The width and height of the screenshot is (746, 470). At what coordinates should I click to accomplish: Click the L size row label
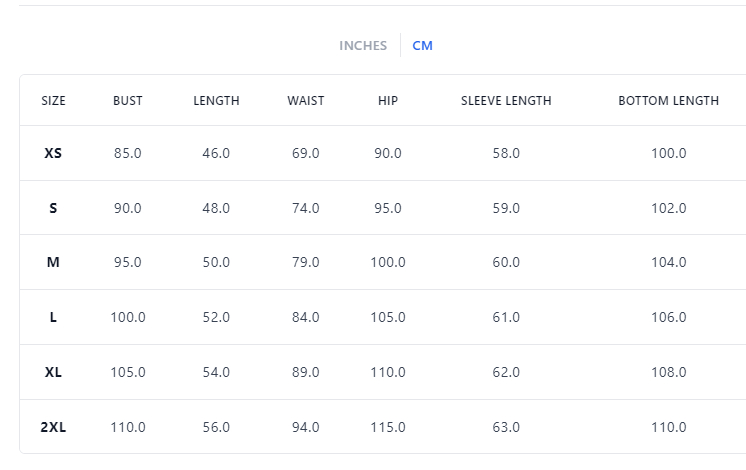(x=53, y=318)
